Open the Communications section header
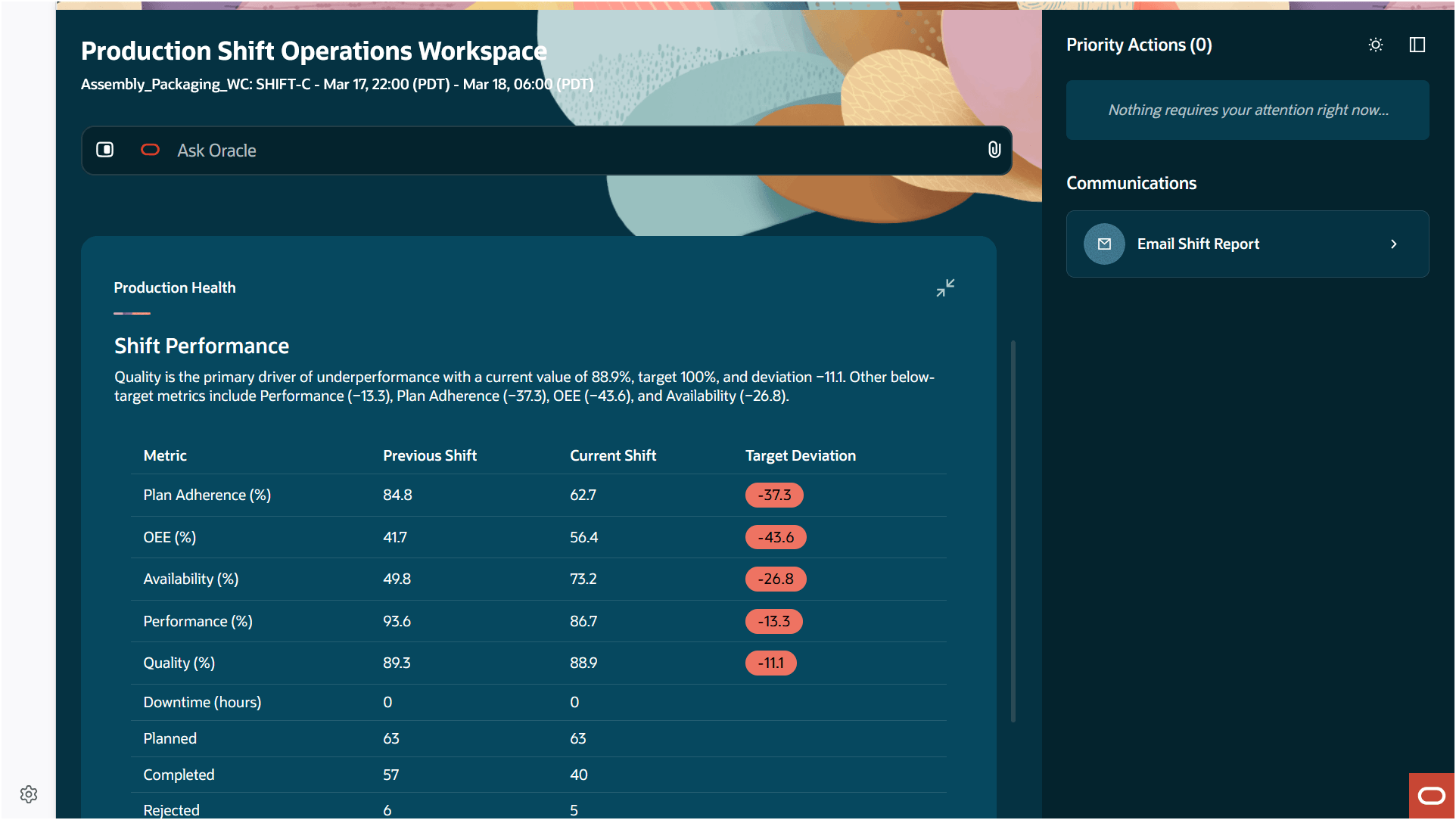The height and width of the screenshot is (820, 1456). coord(1131,182)
